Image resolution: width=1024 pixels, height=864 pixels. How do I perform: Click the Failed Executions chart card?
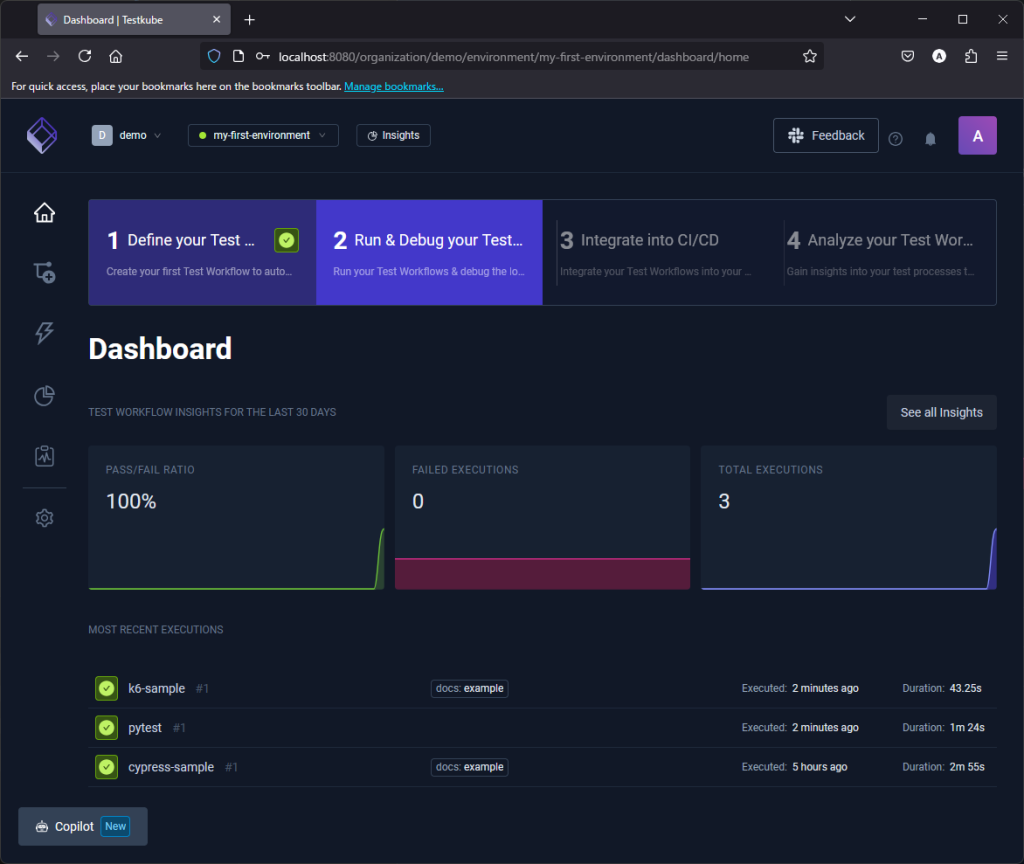[x=542, y=517]
